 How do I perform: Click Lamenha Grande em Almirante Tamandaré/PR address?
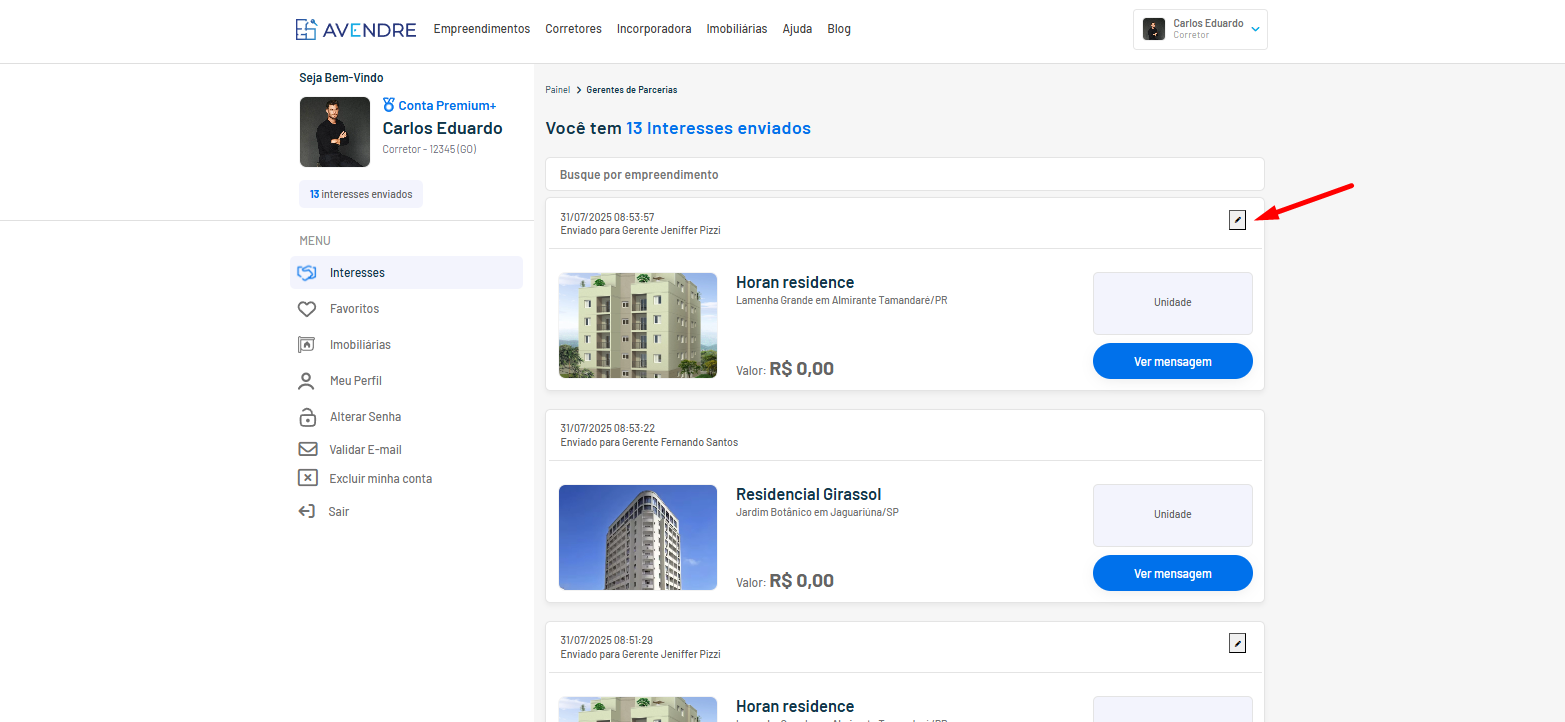(841, 300)
